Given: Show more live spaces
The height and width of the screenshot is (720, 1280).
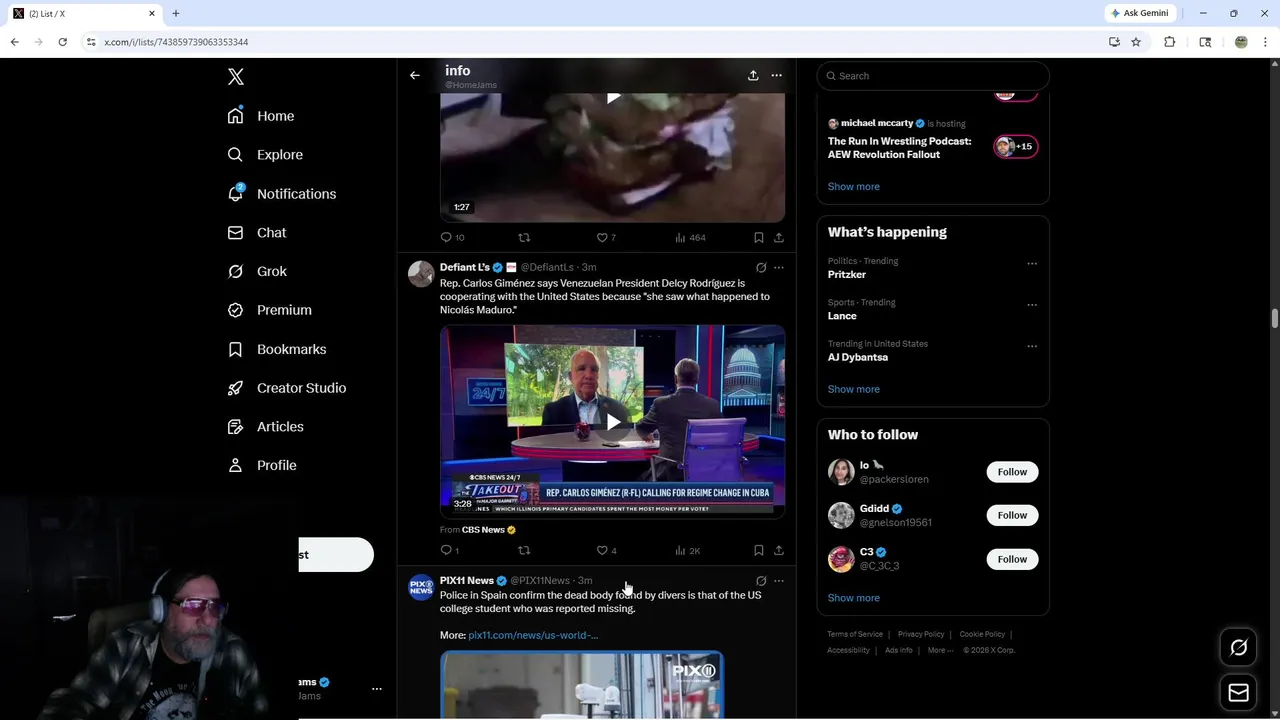Looking at the screenshot, I should click(854, 187).
